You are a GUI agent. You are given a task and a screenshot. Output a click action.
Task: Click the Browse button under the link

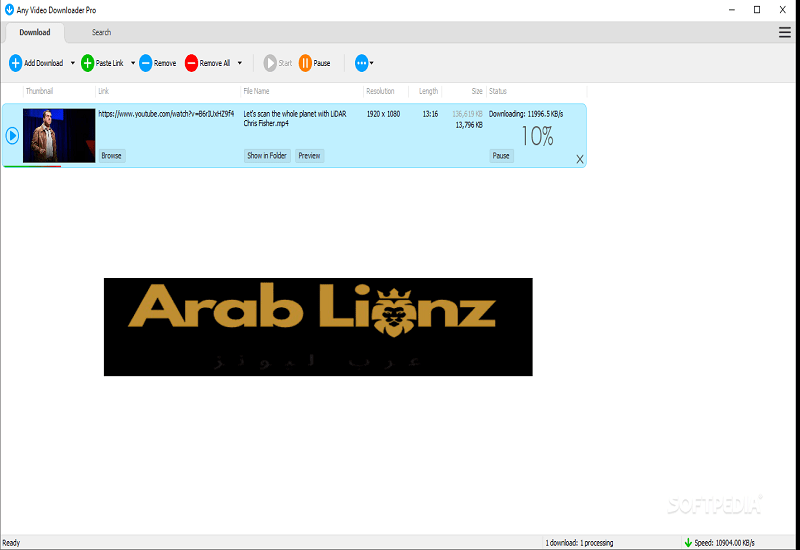click(x=111, y=156)
